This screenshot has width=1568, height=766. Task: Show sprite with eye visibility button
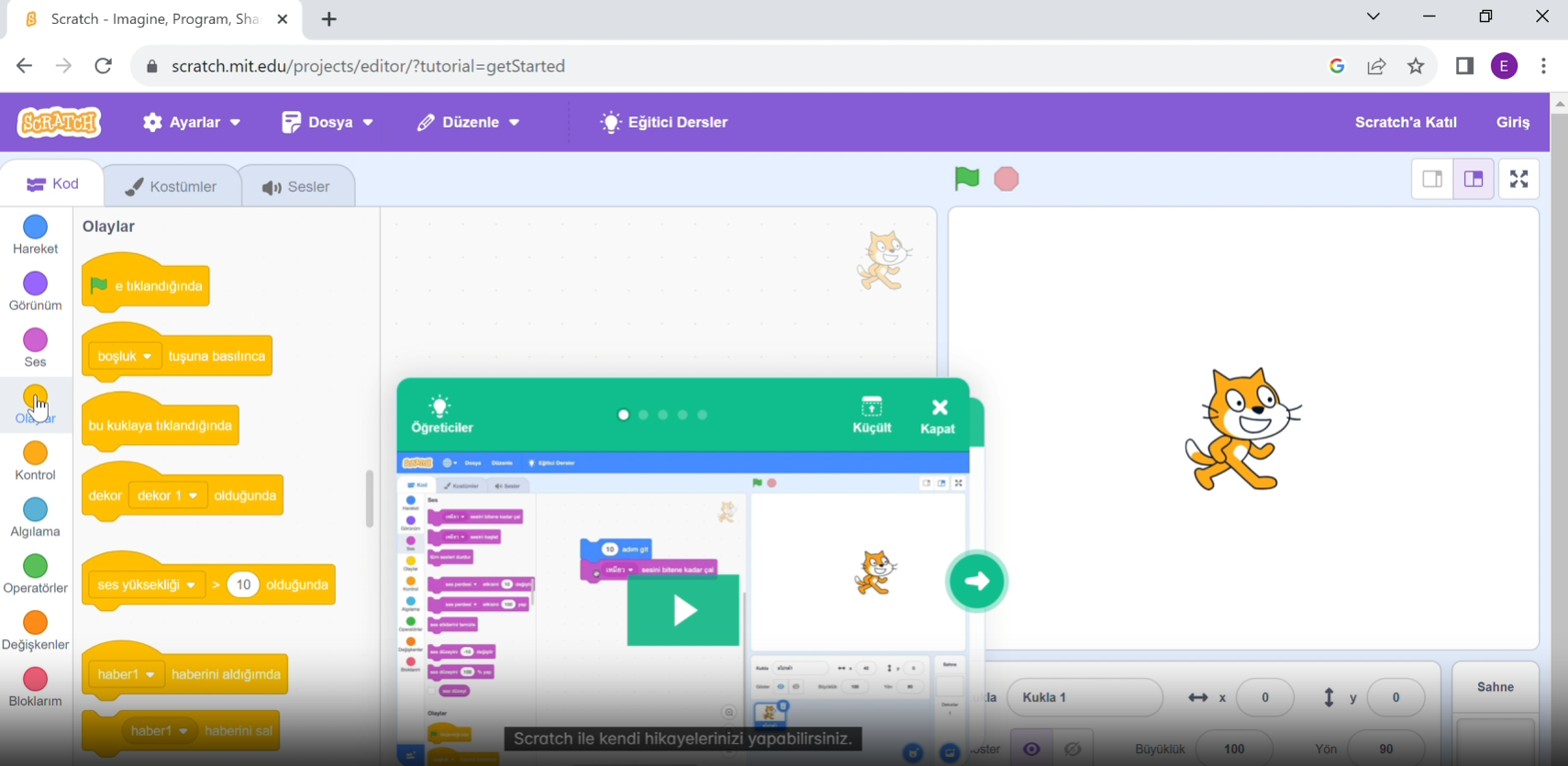[1031, 749]
